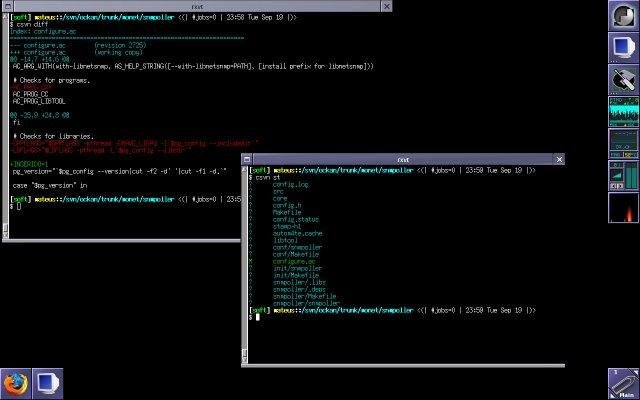Click conf/snmpoller in the status list
The width and height of the screenshot is (640, 400).
point(298,247)
